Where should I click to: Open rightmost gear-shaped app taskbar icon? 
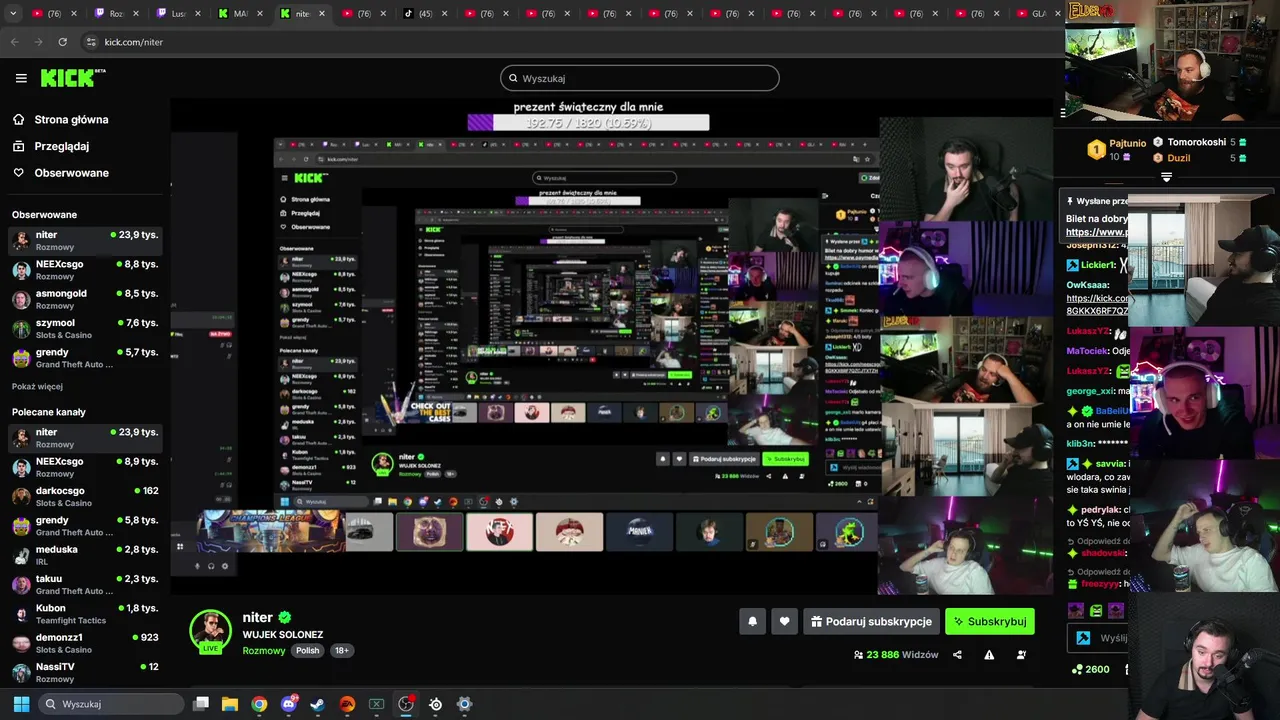464,704
